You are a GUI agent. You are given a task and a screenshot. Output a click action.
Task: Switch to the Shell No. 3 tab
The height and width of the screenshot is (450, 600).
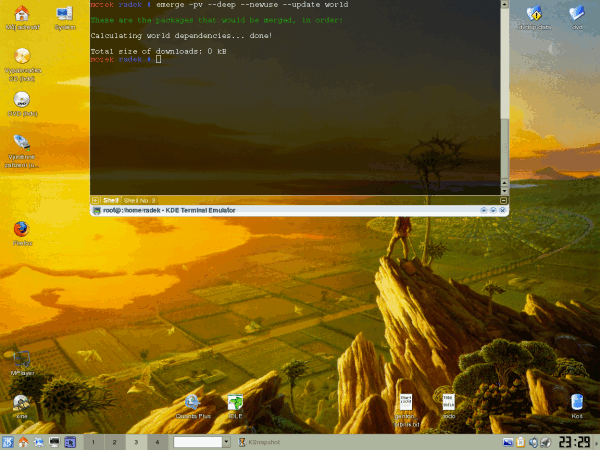[139, 200]
